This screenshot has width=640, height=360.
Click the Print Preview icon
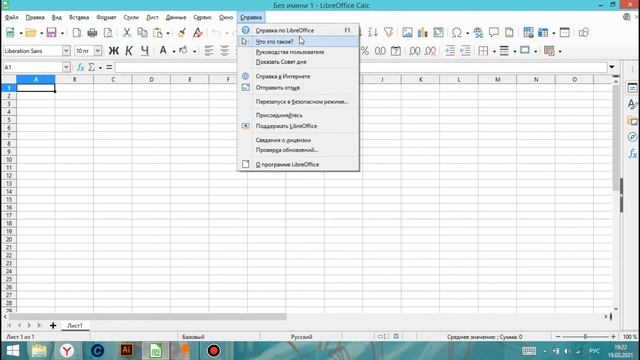[108, 33]
